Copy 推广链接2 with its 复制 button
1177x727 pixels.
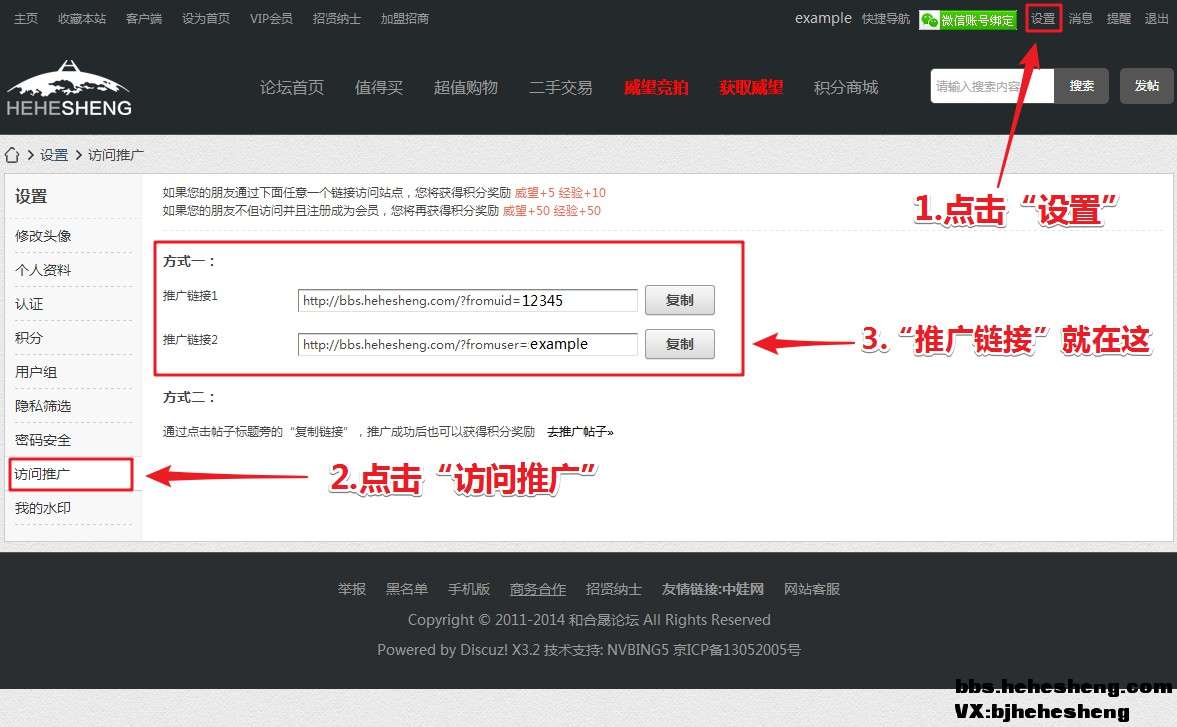click(679, 344)
